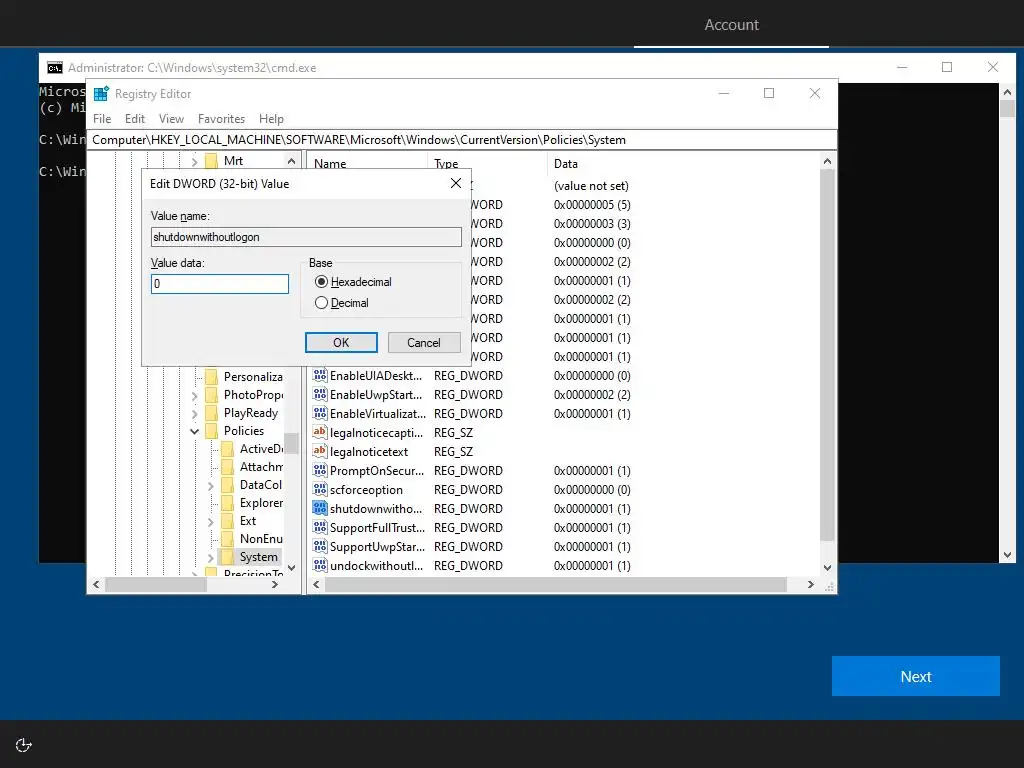Select the legalnoticecapti... string icon
The width and height of the screenshot is (1024, 768).
(x=319, y=432)
